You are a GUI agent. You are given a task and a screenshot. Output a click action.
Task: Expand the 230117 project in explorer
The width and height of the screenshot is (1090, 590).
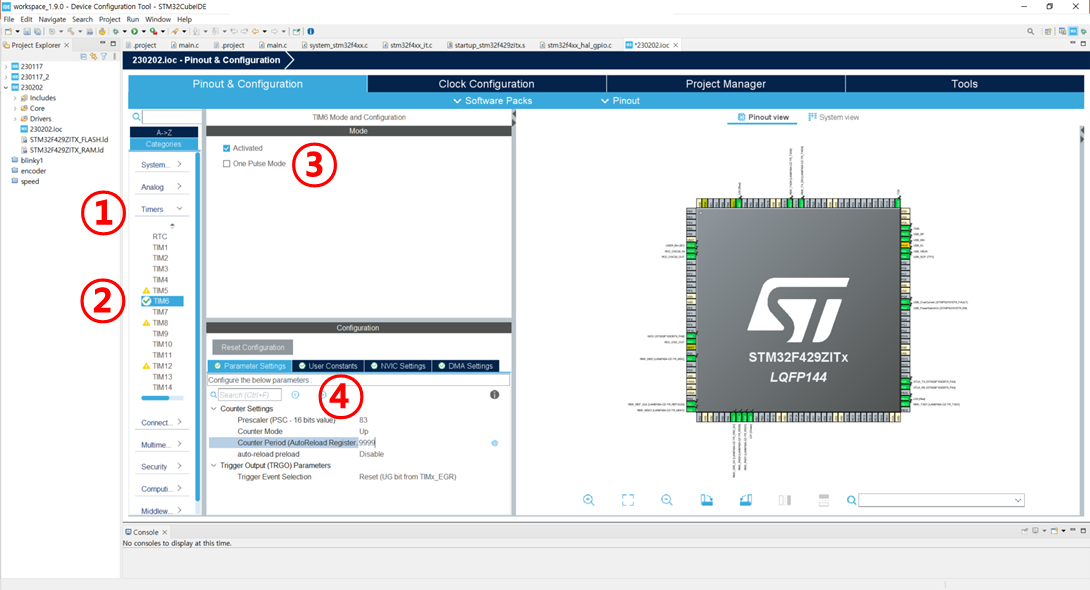point(6,67)
